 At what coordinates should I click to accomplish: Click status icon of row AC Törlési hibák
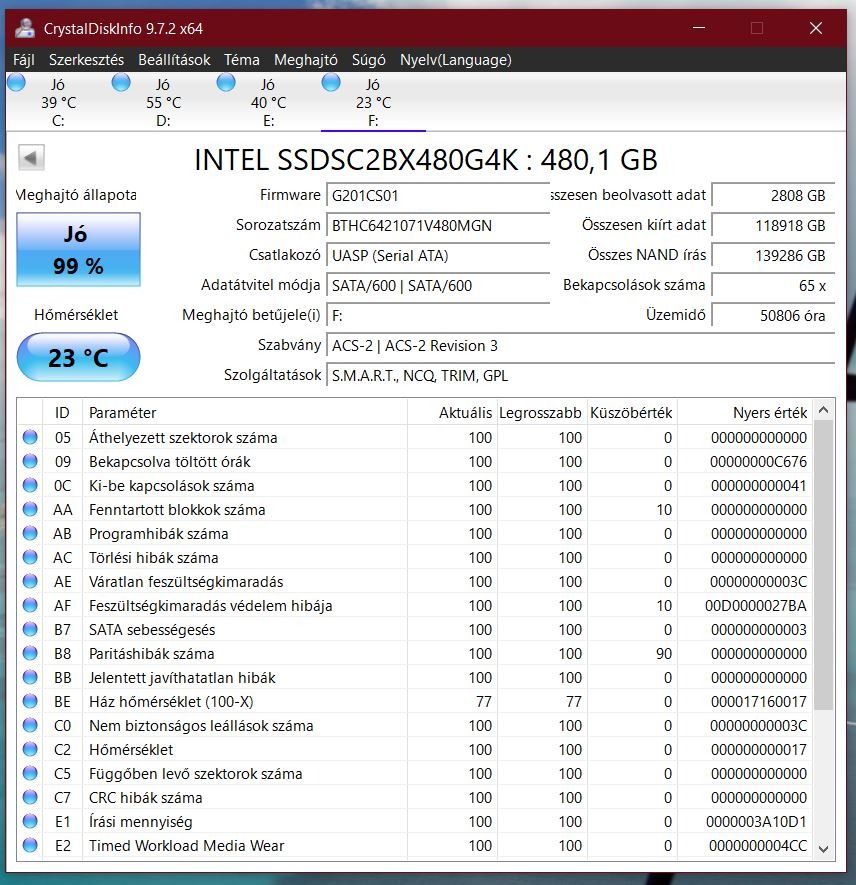pos(30,557)
